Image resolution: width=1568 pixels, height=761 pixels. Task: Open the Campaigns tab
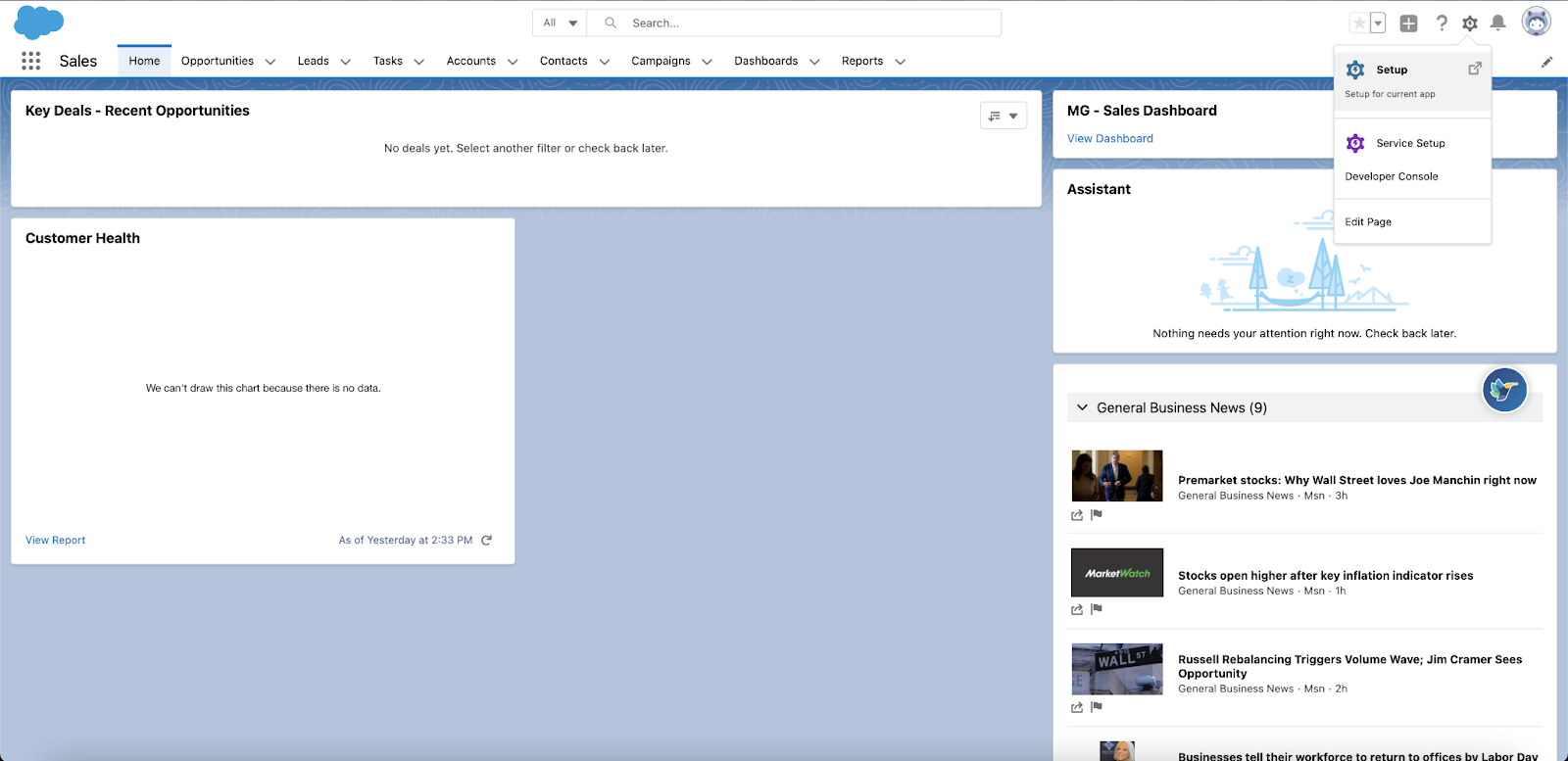point(661,61)
